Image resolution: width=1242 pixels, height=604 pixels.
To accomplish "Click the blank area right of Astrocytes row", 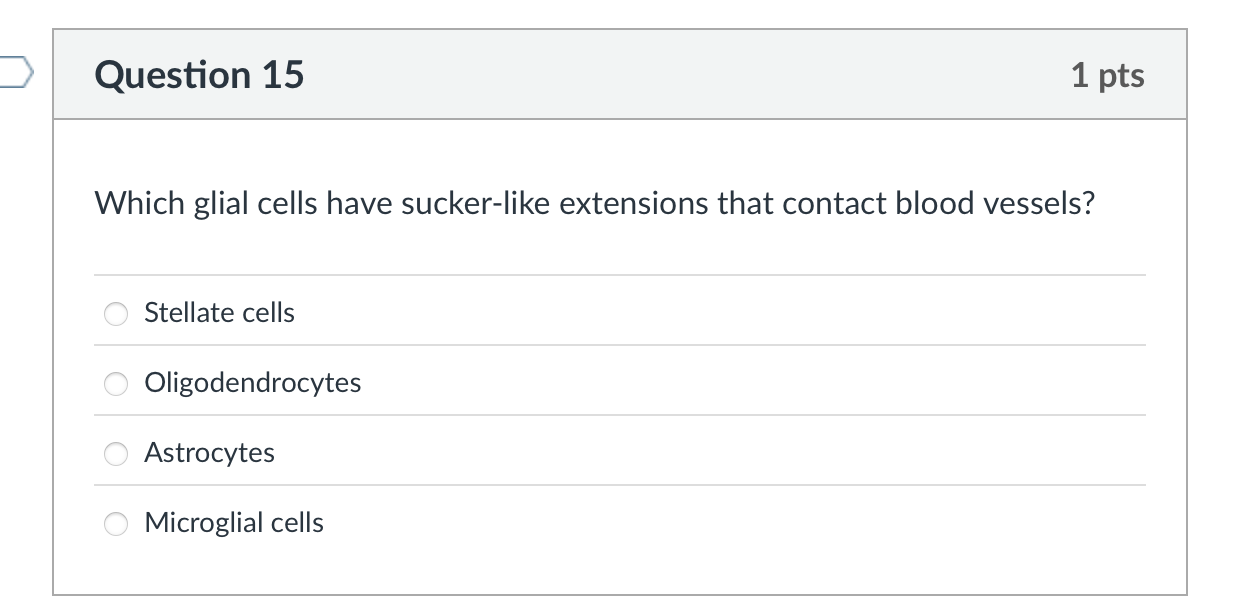I will point(700,453).
